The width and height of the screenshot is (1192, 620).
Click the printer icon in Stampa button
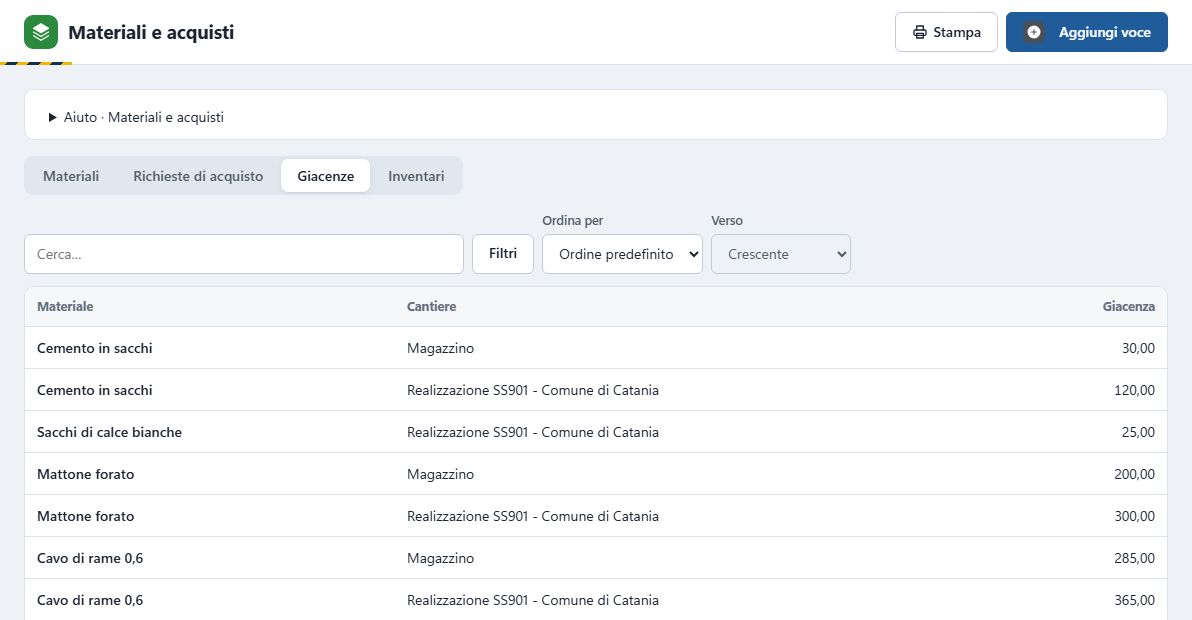coord(920,32)
